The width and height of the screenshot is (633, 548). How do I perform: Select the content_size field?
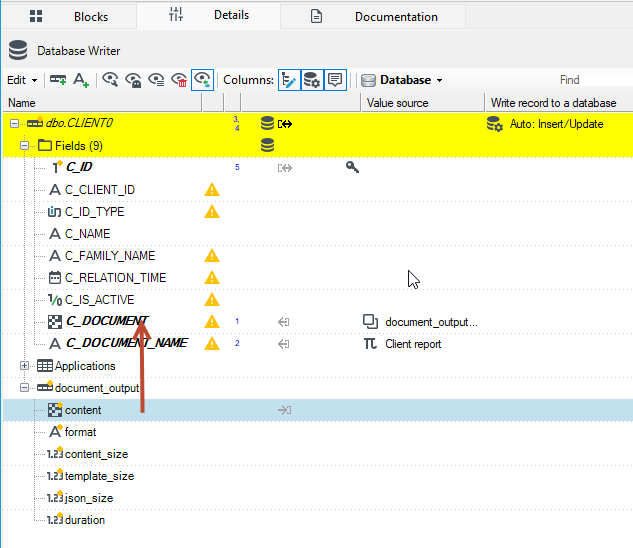coord(96,454)
